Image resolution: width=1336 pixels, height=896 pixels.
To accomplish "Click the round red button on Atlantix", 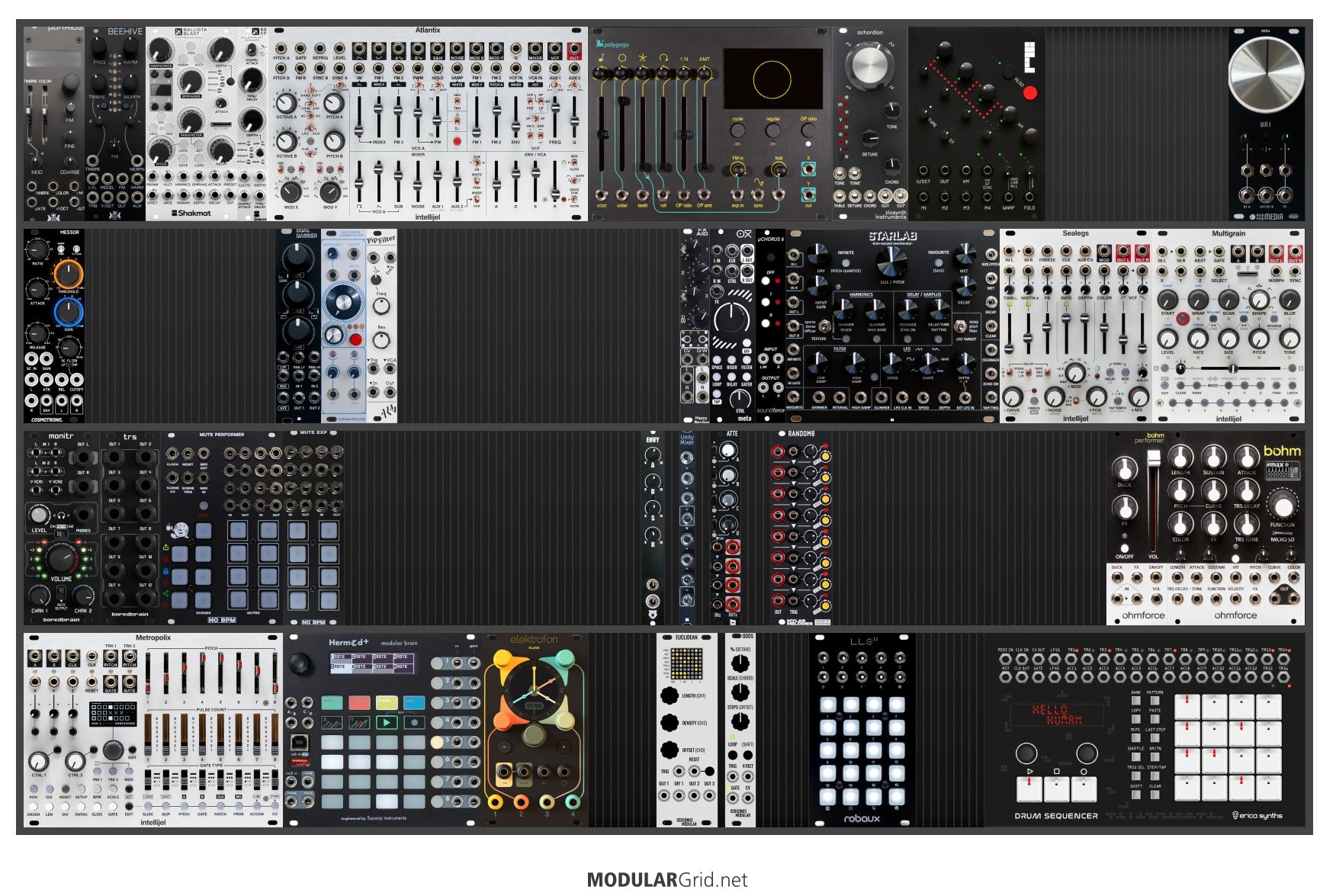I will coord(457,141).
